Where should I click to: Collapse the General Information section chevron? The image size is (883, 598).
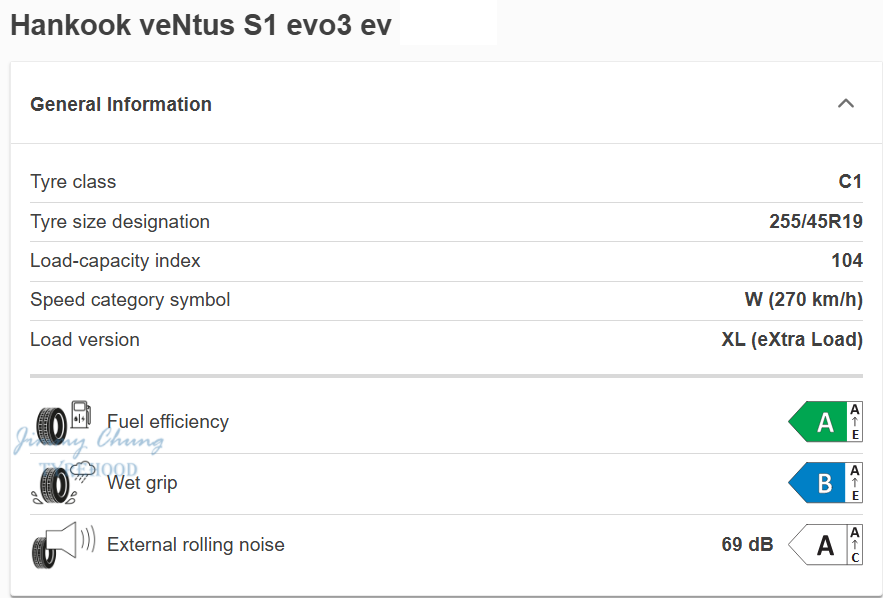846,103
